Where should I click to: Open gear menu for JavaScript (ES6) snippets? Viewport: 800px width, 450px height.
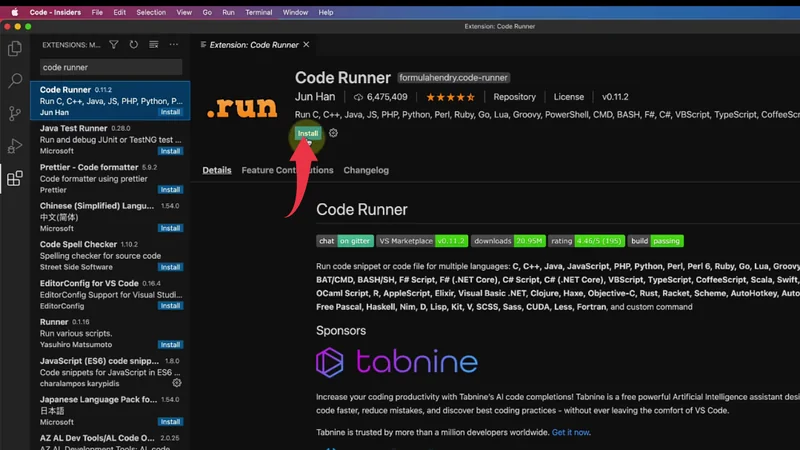(177, 382)
